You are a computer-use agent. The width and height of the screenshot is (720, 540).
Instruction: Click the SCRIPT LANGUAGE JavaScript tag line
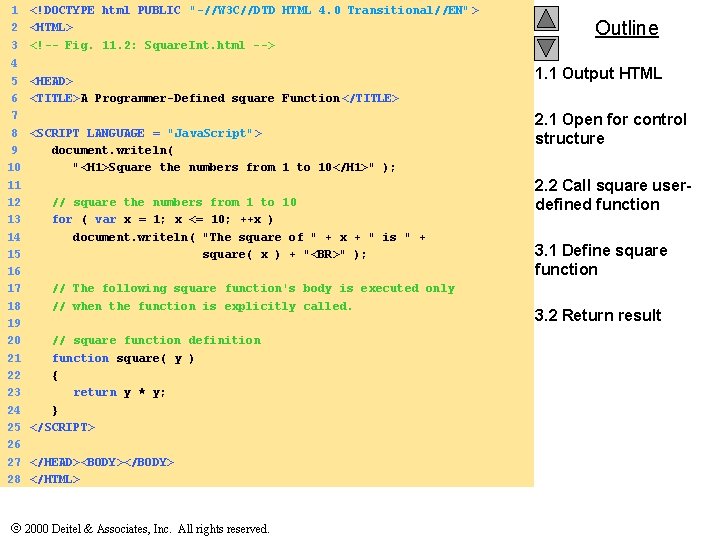[146, 133]
